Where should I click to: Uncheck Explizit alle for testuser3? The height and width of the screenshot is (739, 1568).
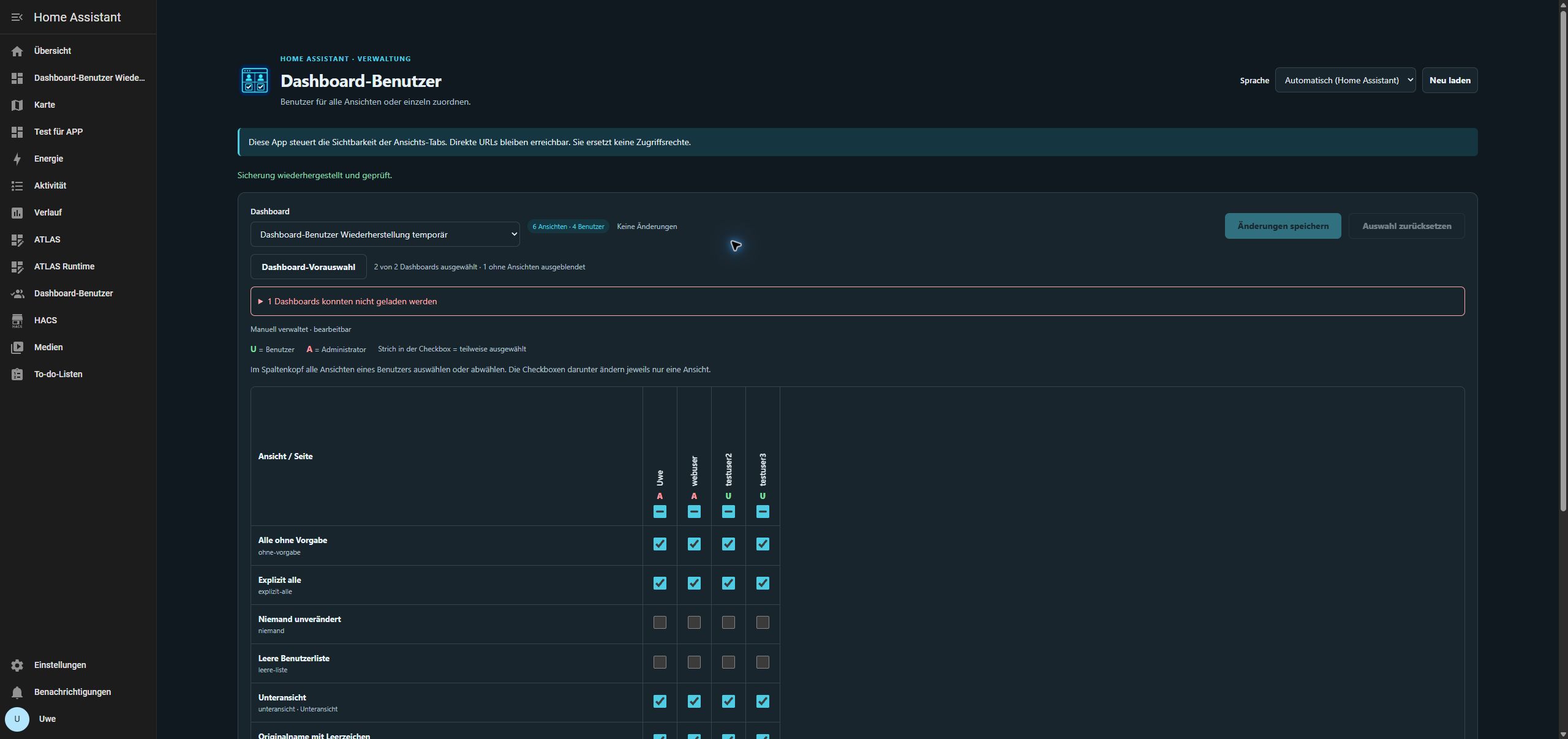pos(763,583)
